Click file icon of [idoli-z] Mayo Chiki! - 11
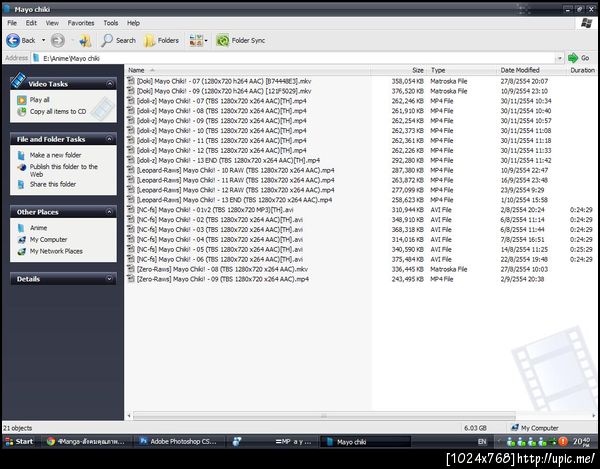The width and height of the screenshot is (600, 469). [131, 140]
